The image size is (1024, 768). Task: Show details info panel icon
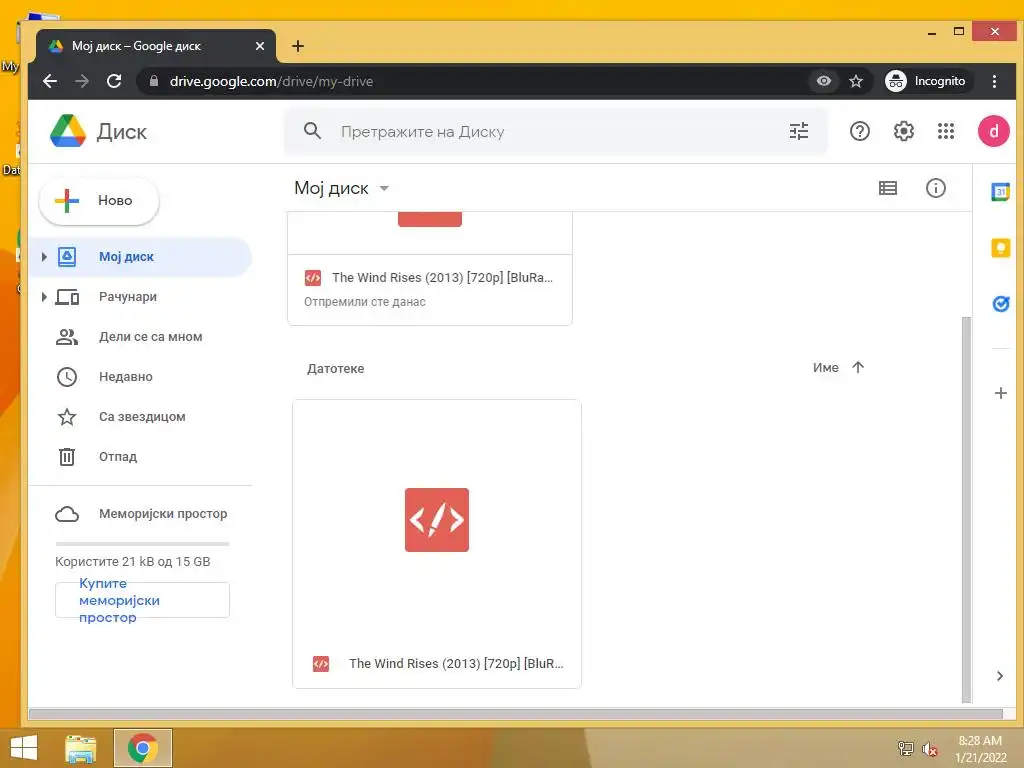click(x=935, y=188)
